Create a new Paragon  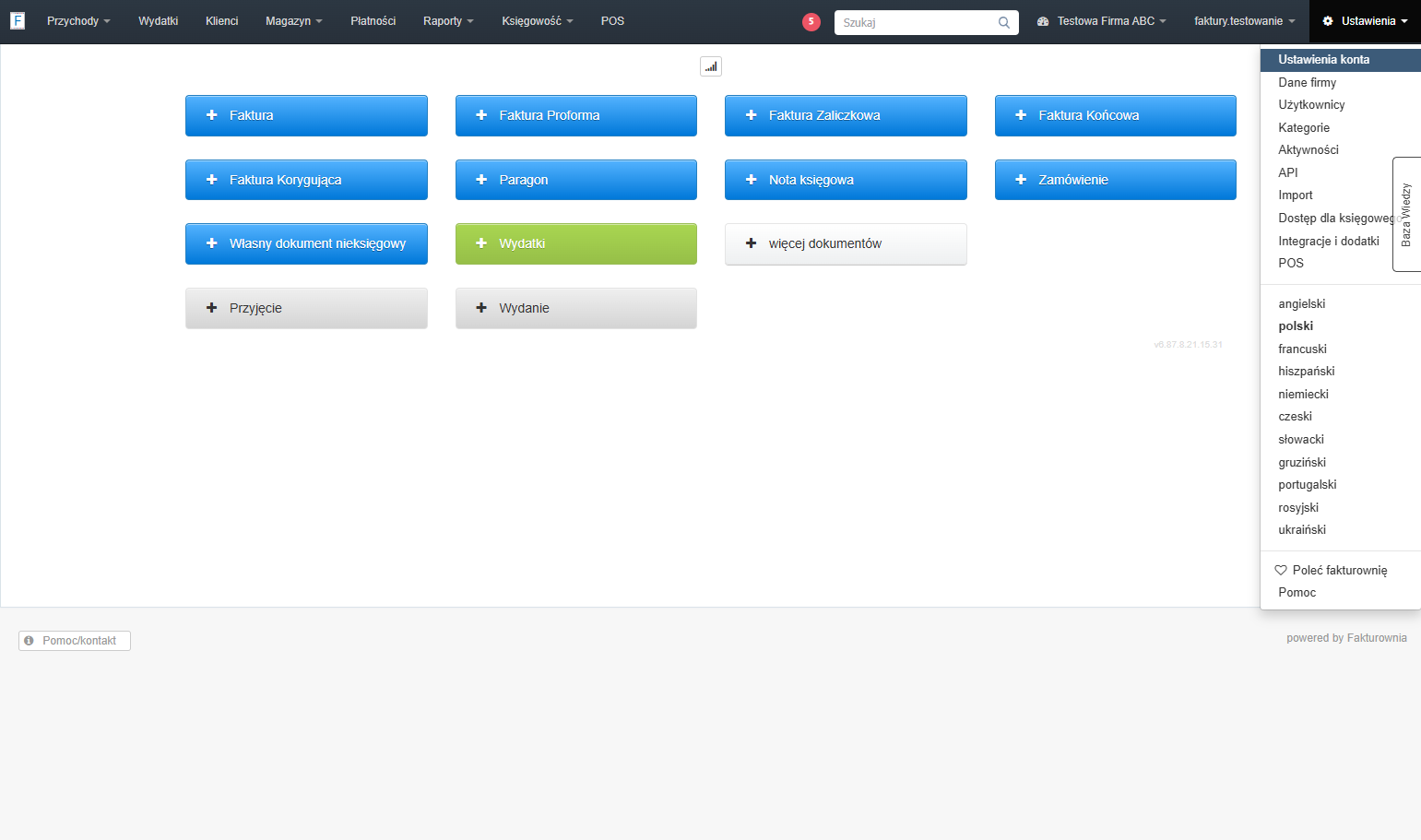576,180
